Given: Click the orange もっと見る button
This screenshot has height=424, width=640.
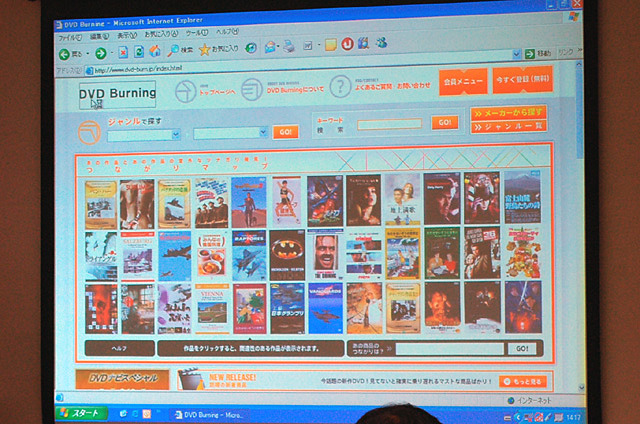Looking at the screenshot, I should coord(523,382).
